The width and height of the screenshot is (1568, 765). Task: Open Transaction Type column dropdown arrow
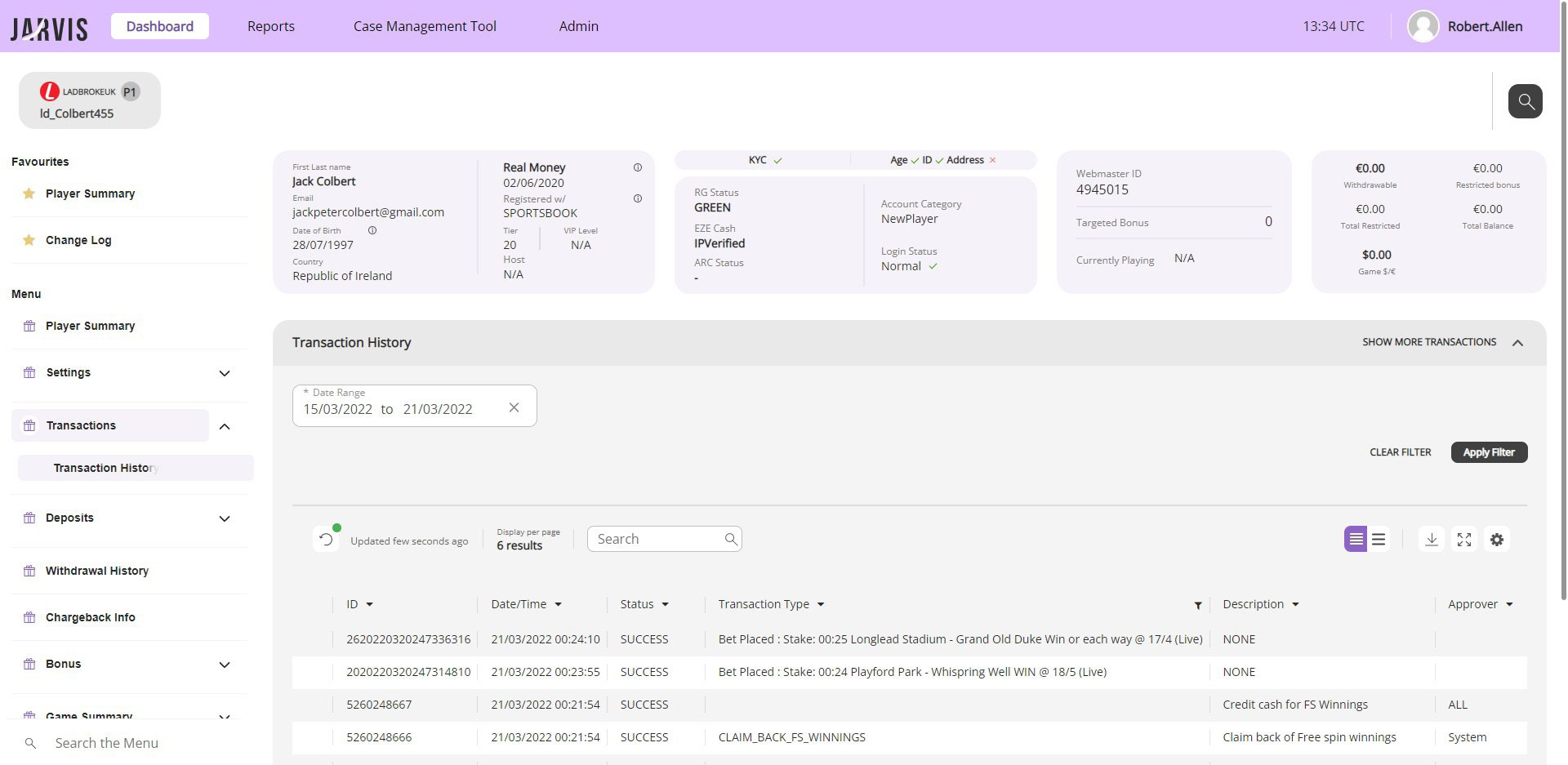tap(820, 604)
